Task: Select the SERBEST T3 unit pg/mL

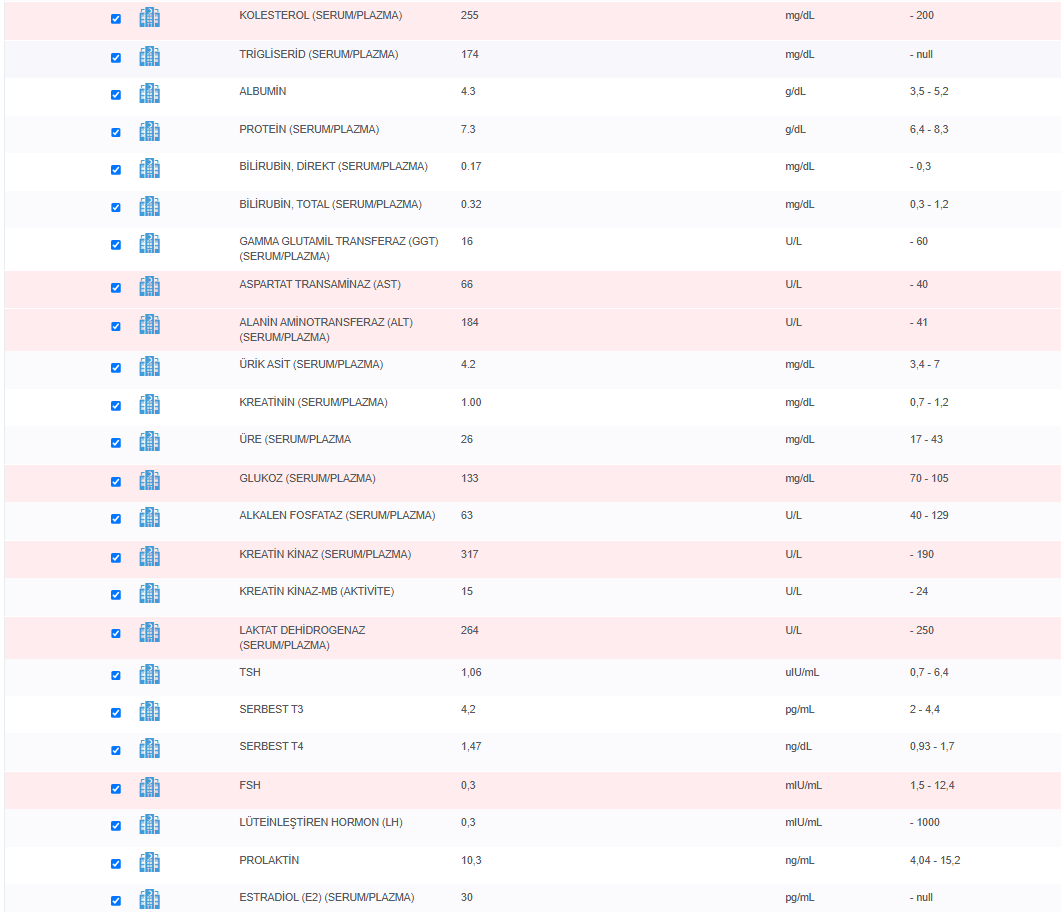Action: [x=800, y=709]
